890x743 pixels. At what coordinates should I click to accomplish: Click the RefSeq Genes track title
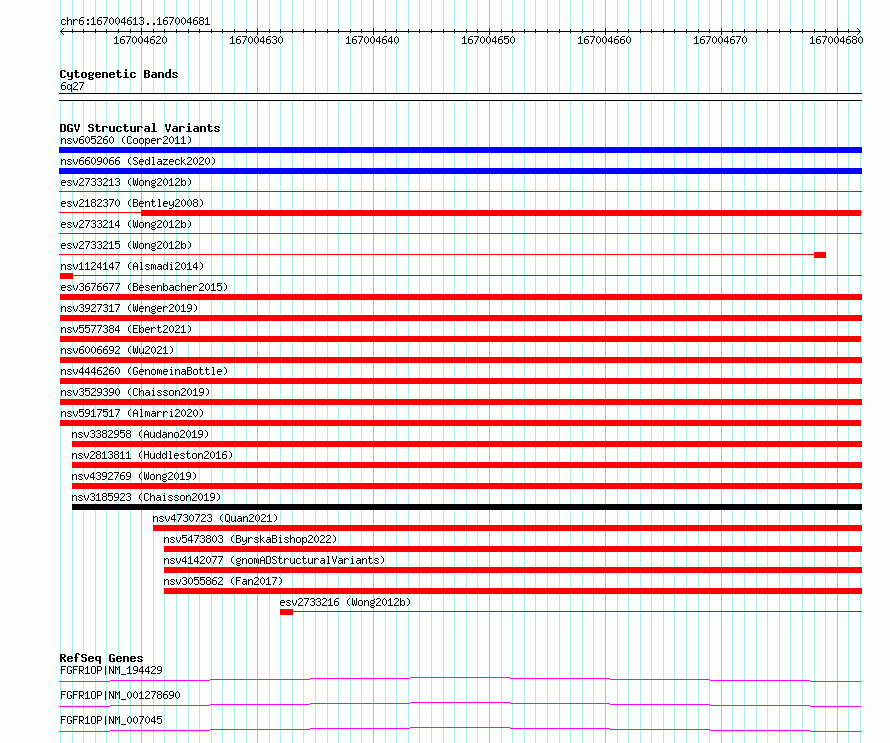[x=101, y=658]
